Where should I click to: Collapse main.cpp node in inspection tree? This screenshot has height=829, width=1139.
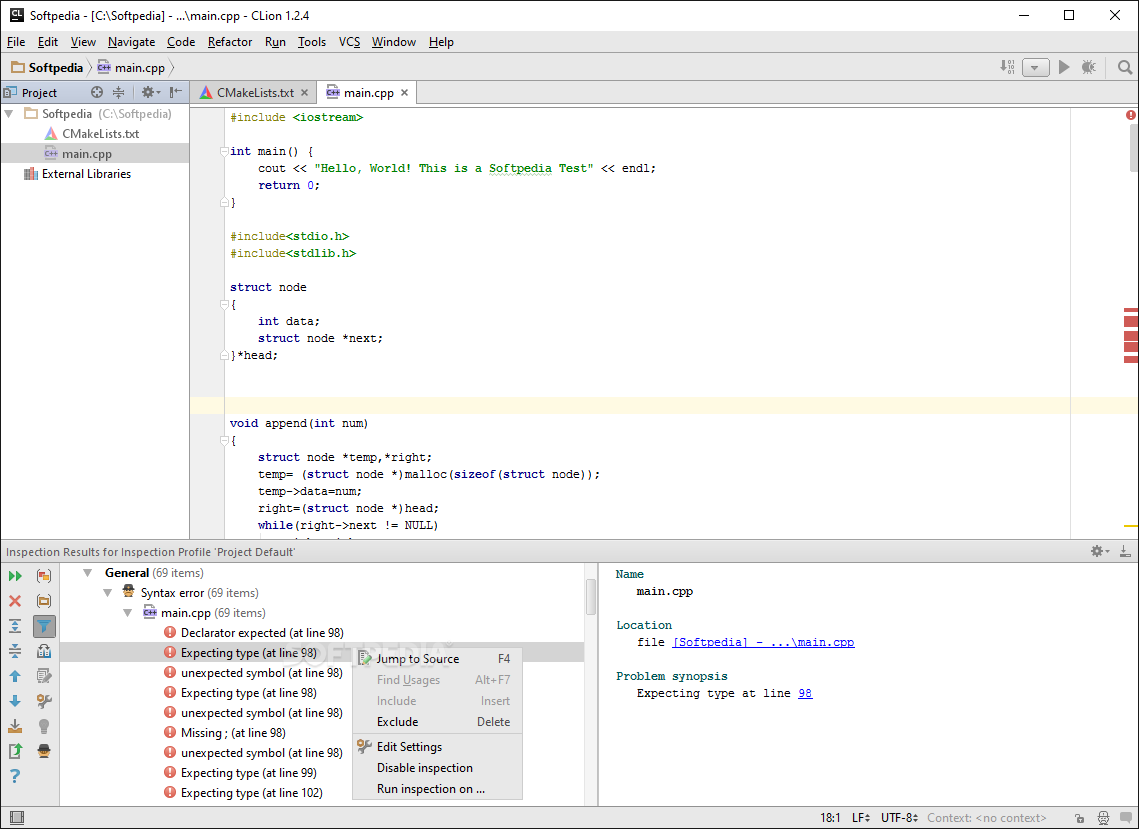coord(129,613)
